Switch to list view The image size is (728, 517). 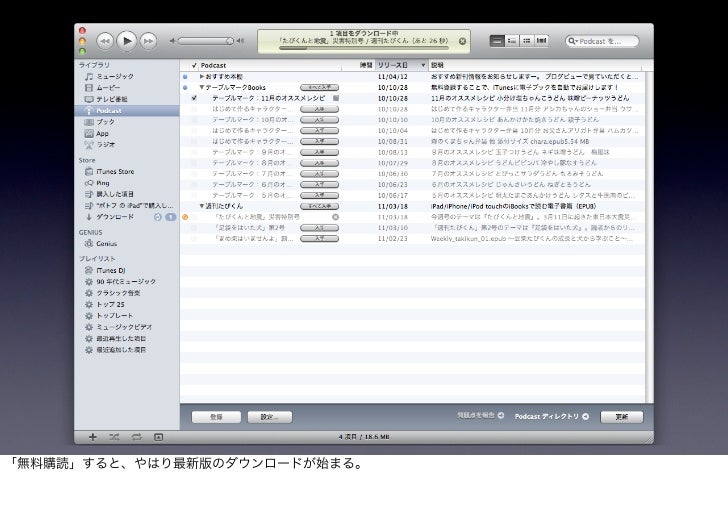tap(497, 41)
